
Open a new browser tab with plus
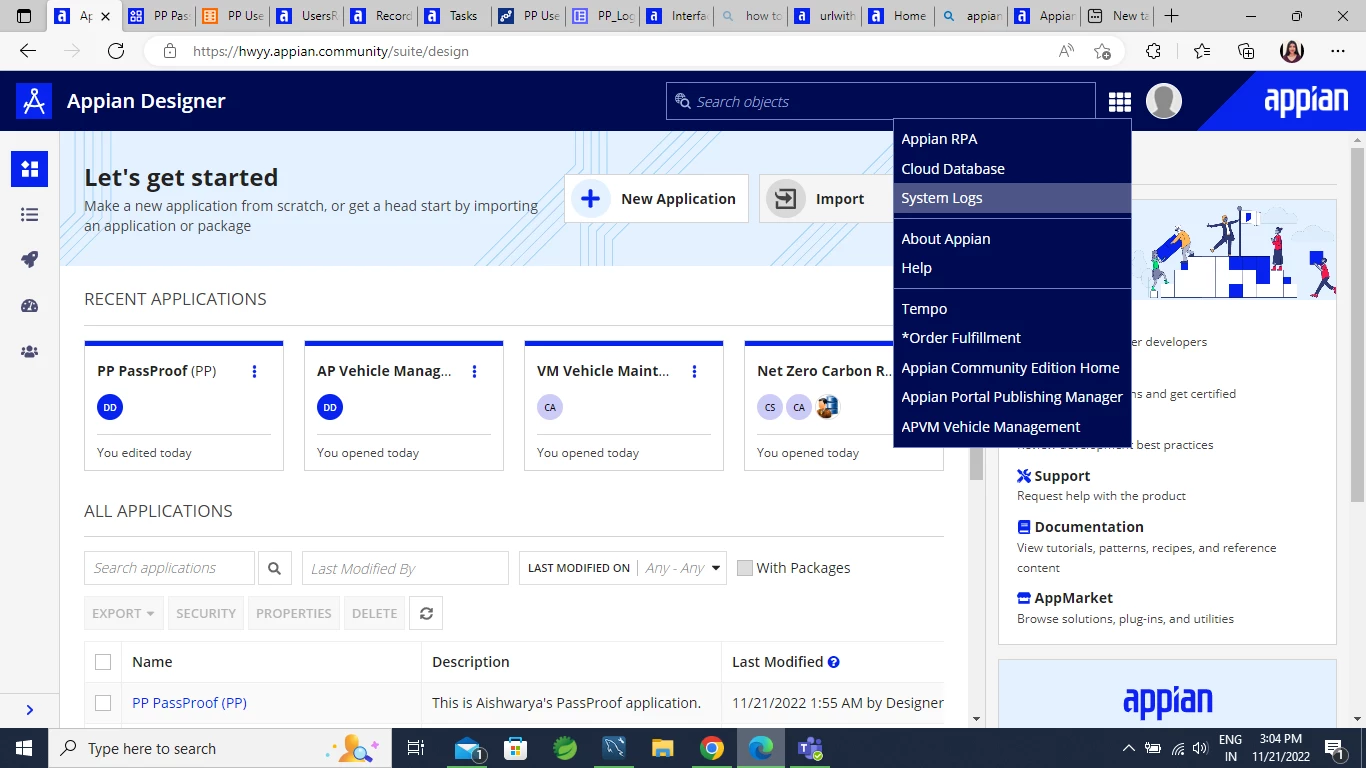(x=1172, y=16)
